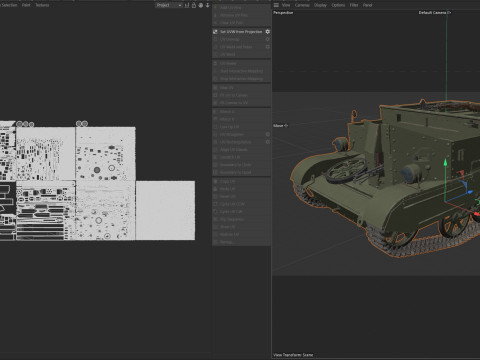
Task: Click the Copy UV command
Action: [x=241, y=181]
